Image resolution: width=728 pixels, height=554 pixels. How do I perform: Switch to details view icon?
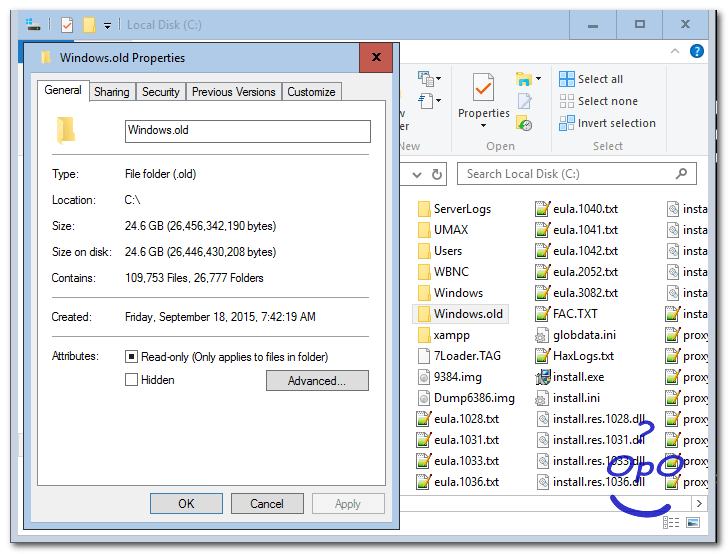671,522
